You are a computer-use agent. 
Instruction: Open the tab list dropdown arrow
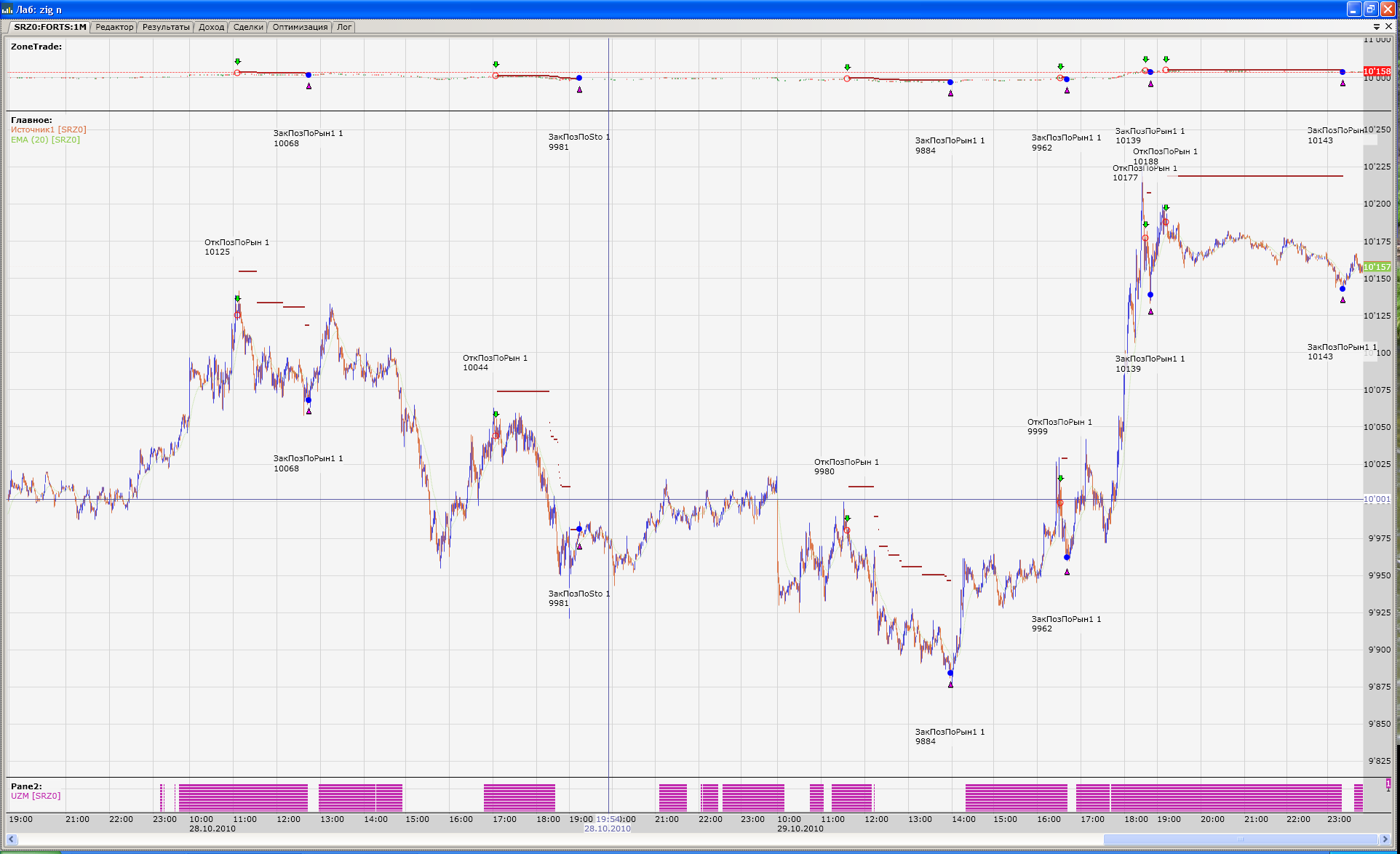coord(1377,27)
